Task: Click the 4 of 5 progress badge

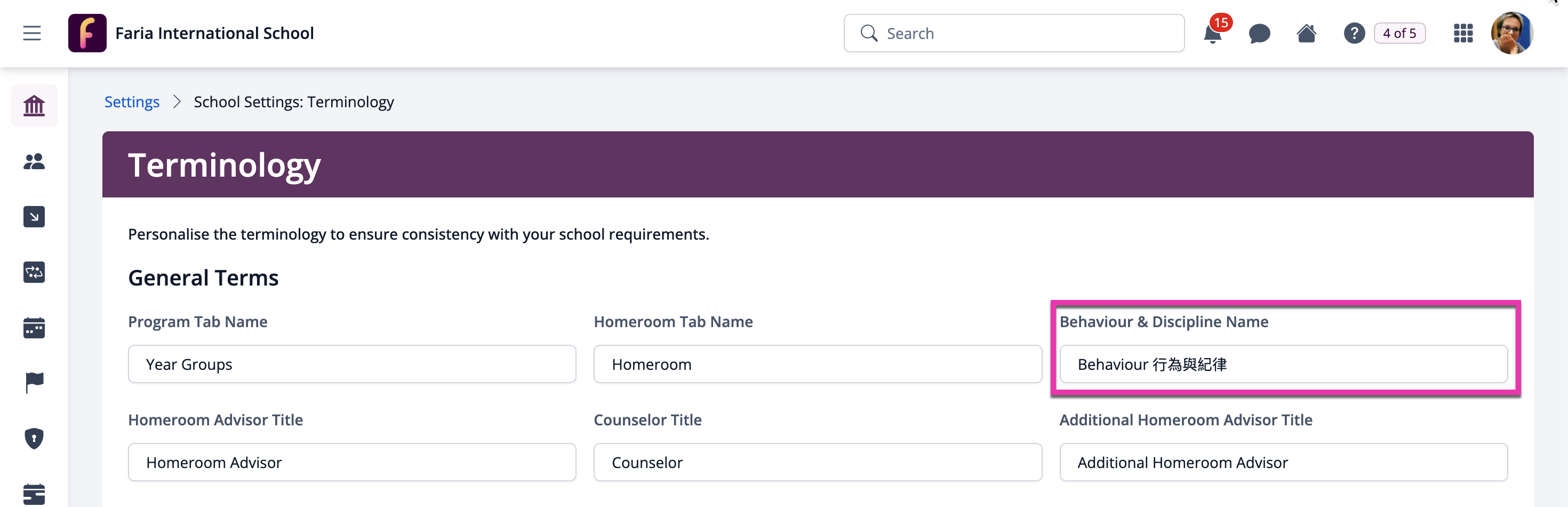Action: (x=1399, y=34)
